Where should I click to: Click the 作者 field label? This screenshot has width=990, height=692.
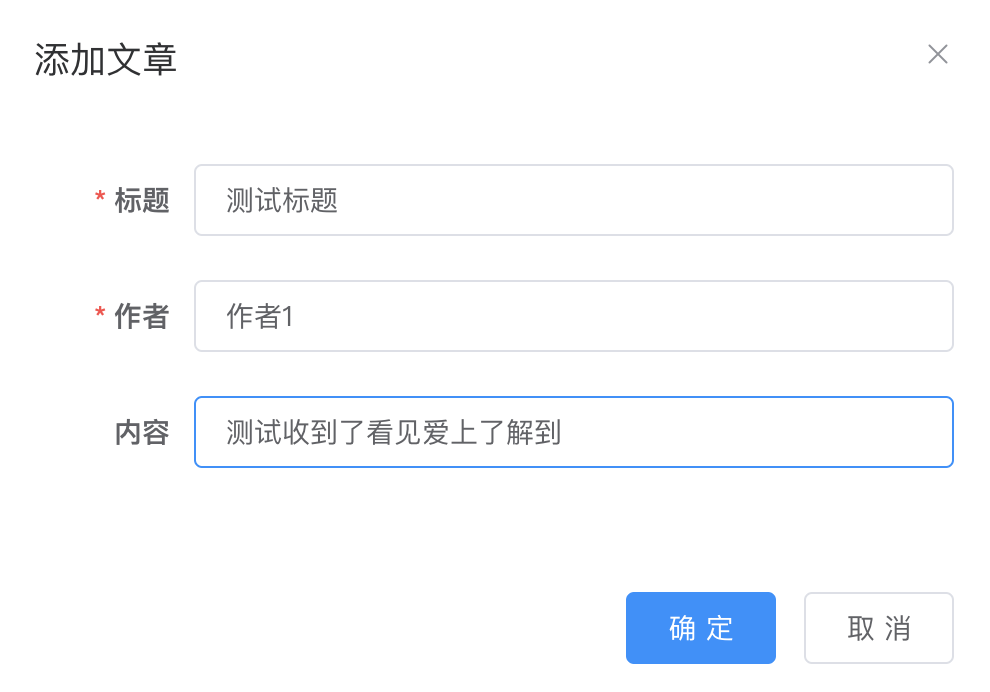(143, 316)
